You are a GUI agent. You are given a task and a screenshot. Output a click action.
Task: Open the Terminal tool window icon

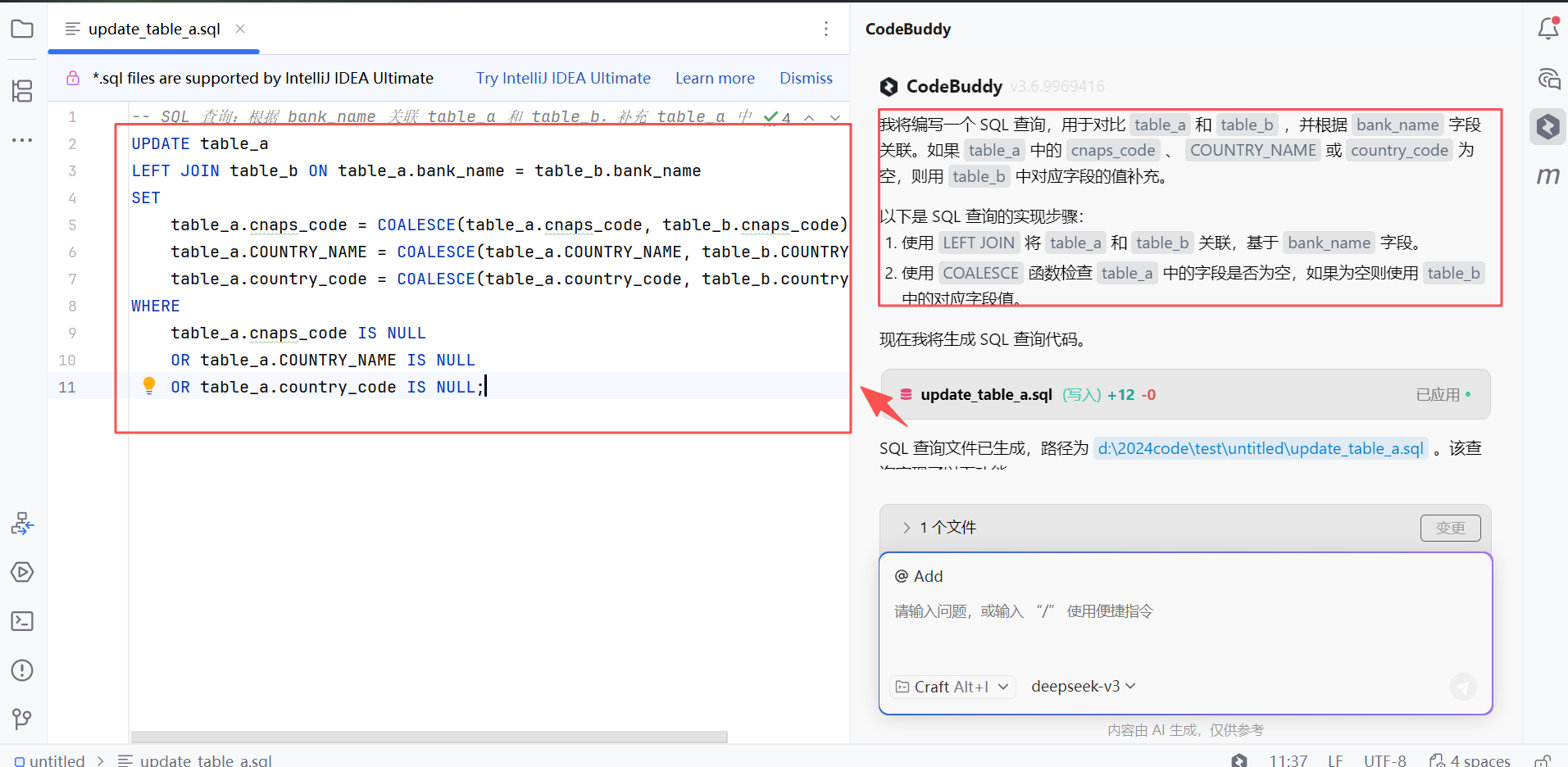[22, 621]
